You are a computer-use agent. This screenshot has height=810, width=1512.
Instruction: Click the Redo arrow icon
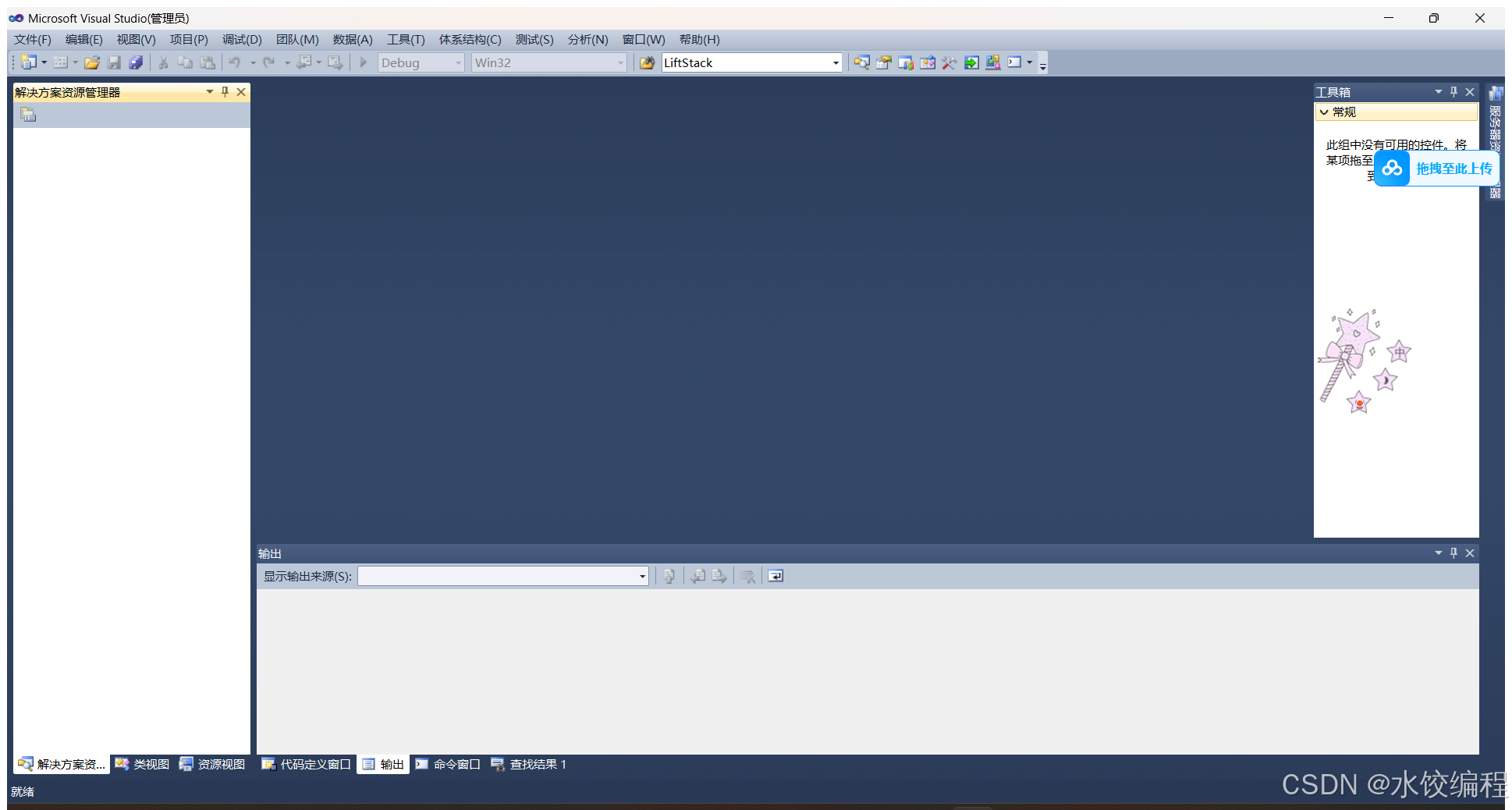tap(269, 62)
